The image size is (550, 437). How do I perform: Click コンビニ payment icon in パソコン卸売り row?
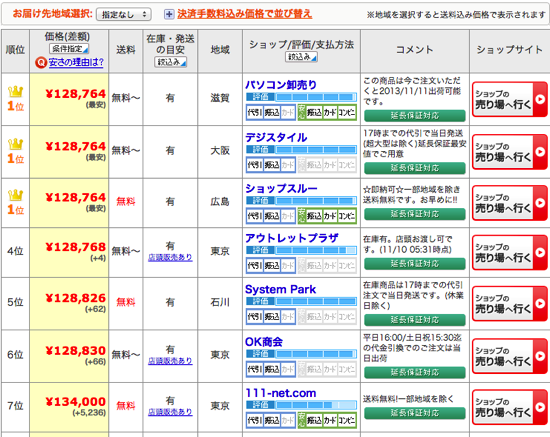click(347, 113)
